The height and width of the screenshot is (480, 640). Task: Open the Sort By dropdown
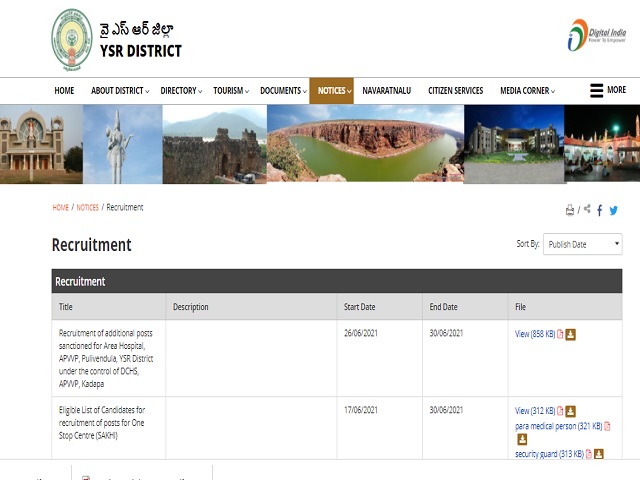coord(582,244)
